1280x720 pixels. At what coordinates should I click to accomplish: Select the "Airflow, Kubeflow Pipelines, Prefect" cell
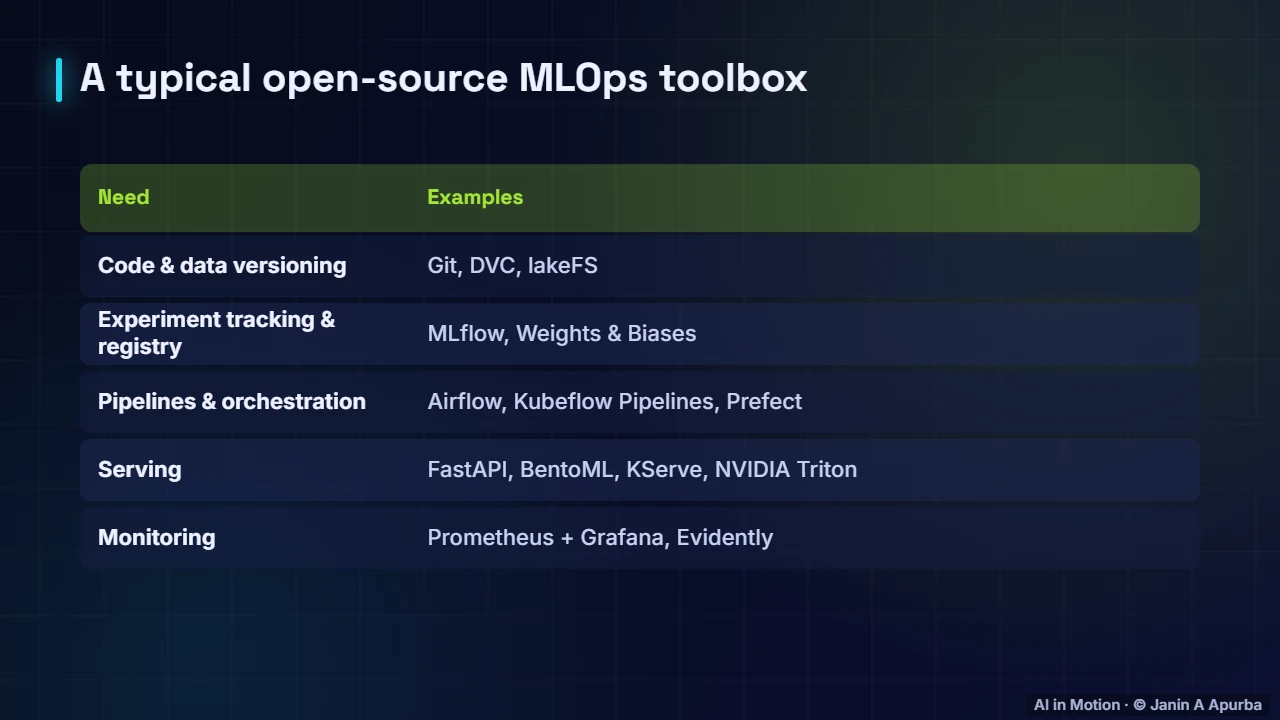point(615,401)
